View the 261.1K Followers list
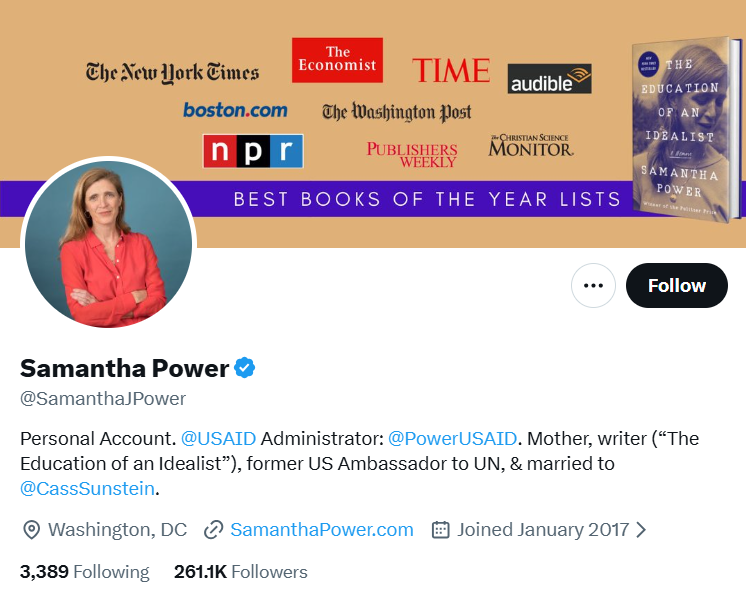This screenshot has height=590, width=746. (240, 572)
